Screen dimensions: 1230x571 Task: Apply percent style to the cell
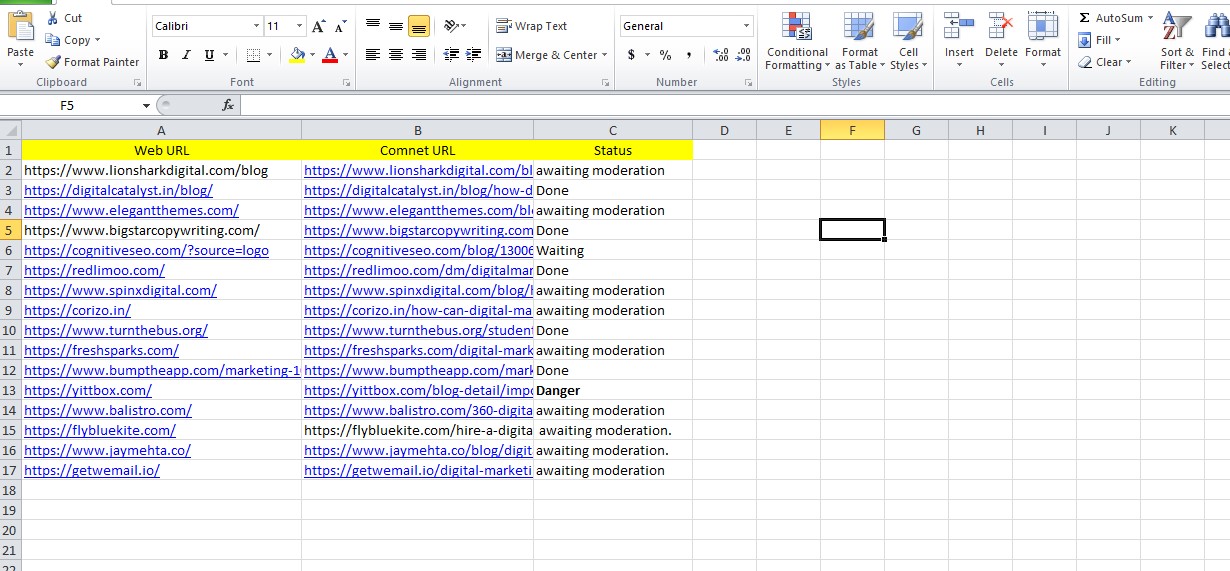665,55
